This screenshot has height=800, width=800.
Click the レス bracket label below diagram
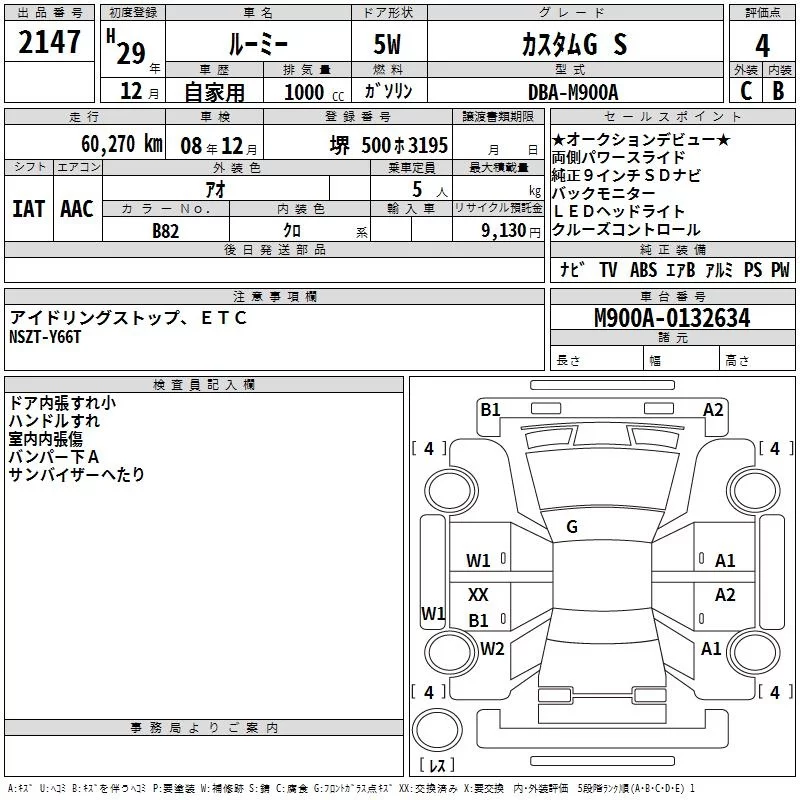(437, 765)
